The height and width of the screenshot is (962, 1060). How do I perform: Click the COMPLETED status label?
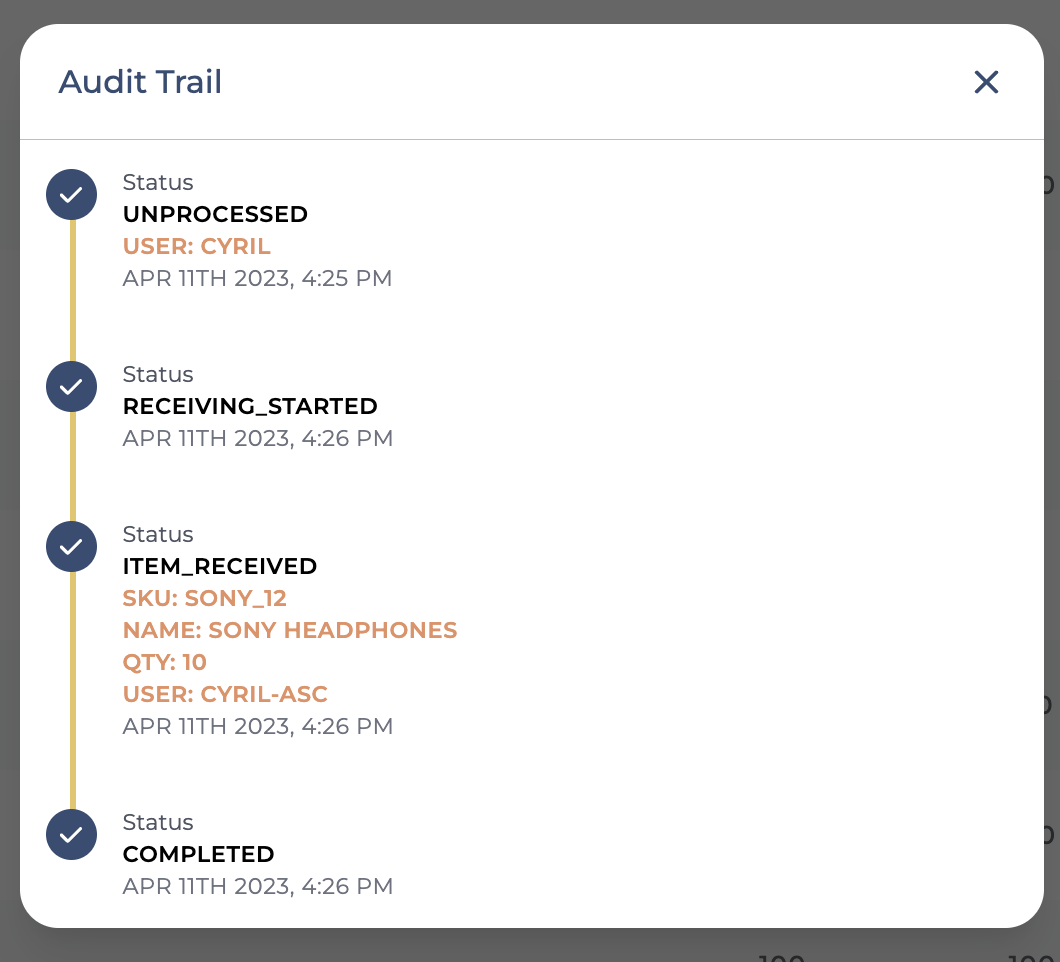[x=198, y=854]
